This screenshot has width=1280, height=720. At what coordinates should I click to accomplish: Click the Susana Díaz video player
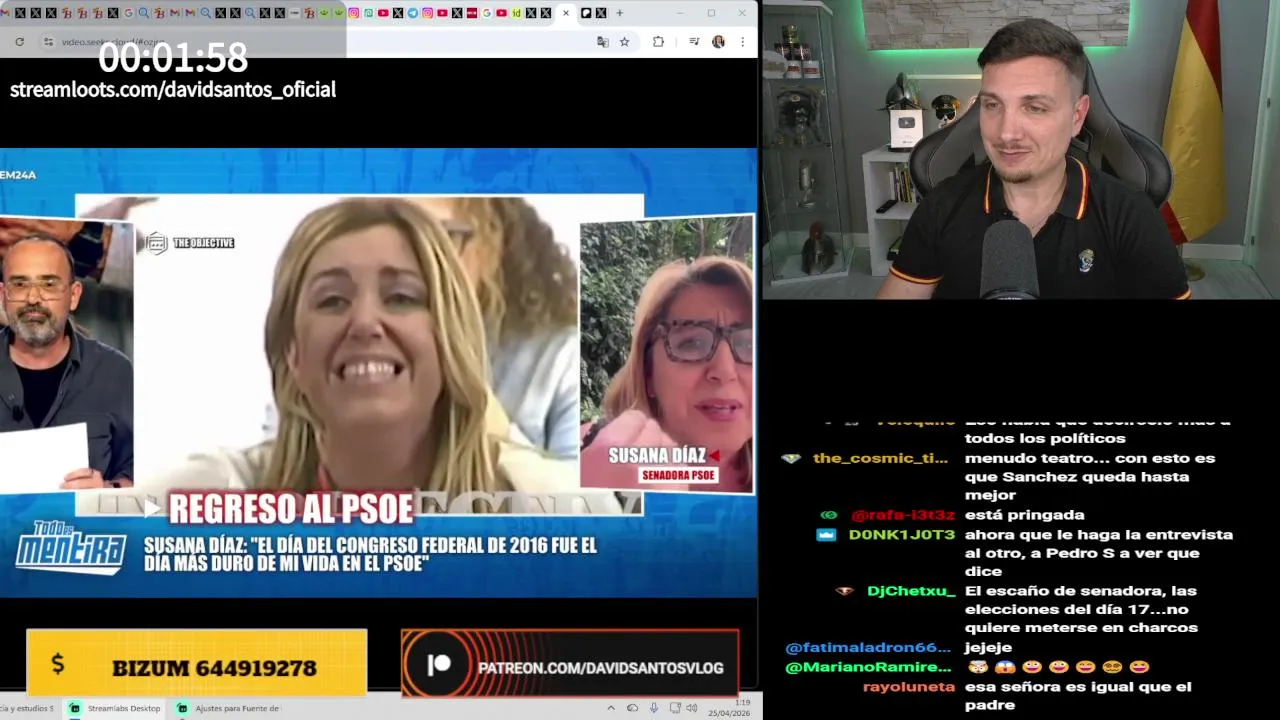(378, 372)
